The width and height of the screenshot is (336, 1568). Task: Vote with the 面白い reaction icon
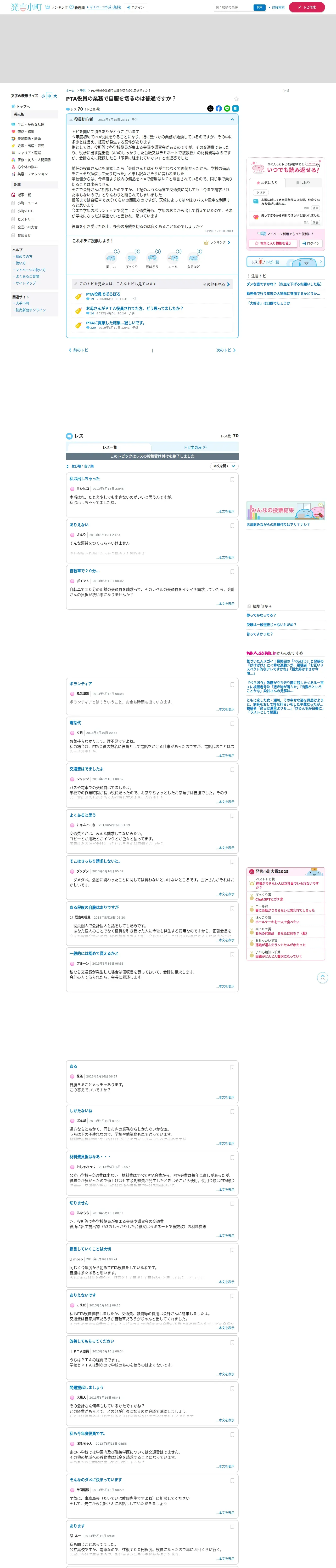click(x=111, y=257)
